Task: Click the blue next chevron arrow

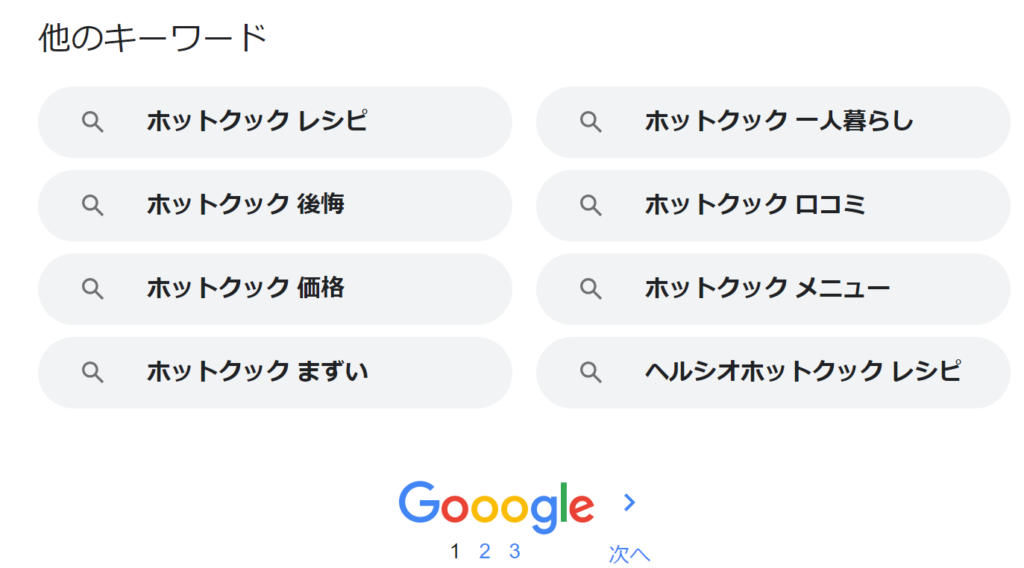Action: pyautogui.click(x=630, y=502)
